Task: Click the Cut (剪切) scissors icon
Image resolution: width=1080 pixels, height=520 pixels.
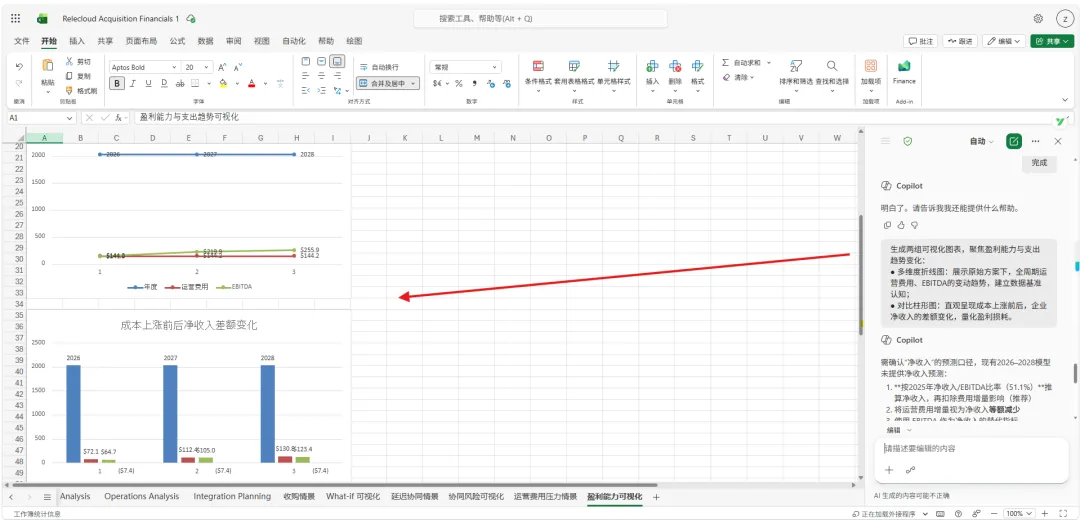Action: 69,61
